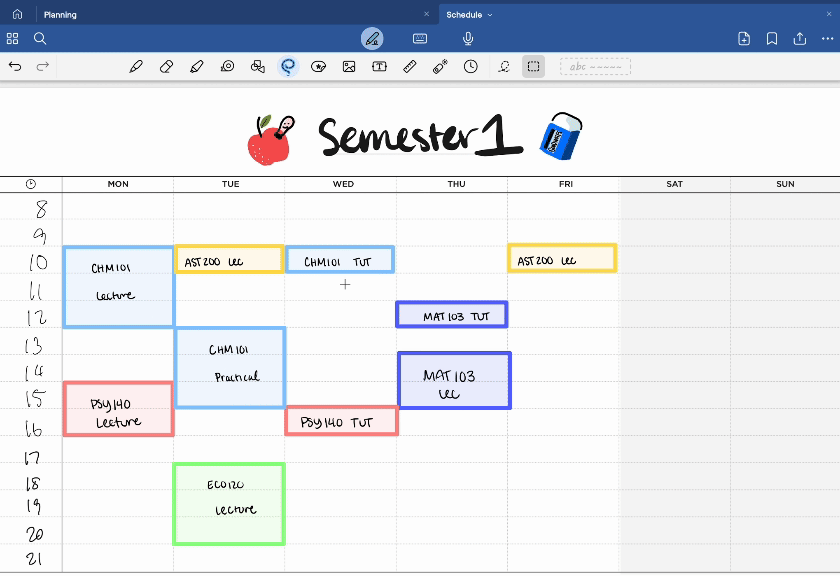The width and height of the screenshot is (840, 576).
Task: Expand the Schedule title dropdown
Action: pyautogui.click(x=490, y=15)
